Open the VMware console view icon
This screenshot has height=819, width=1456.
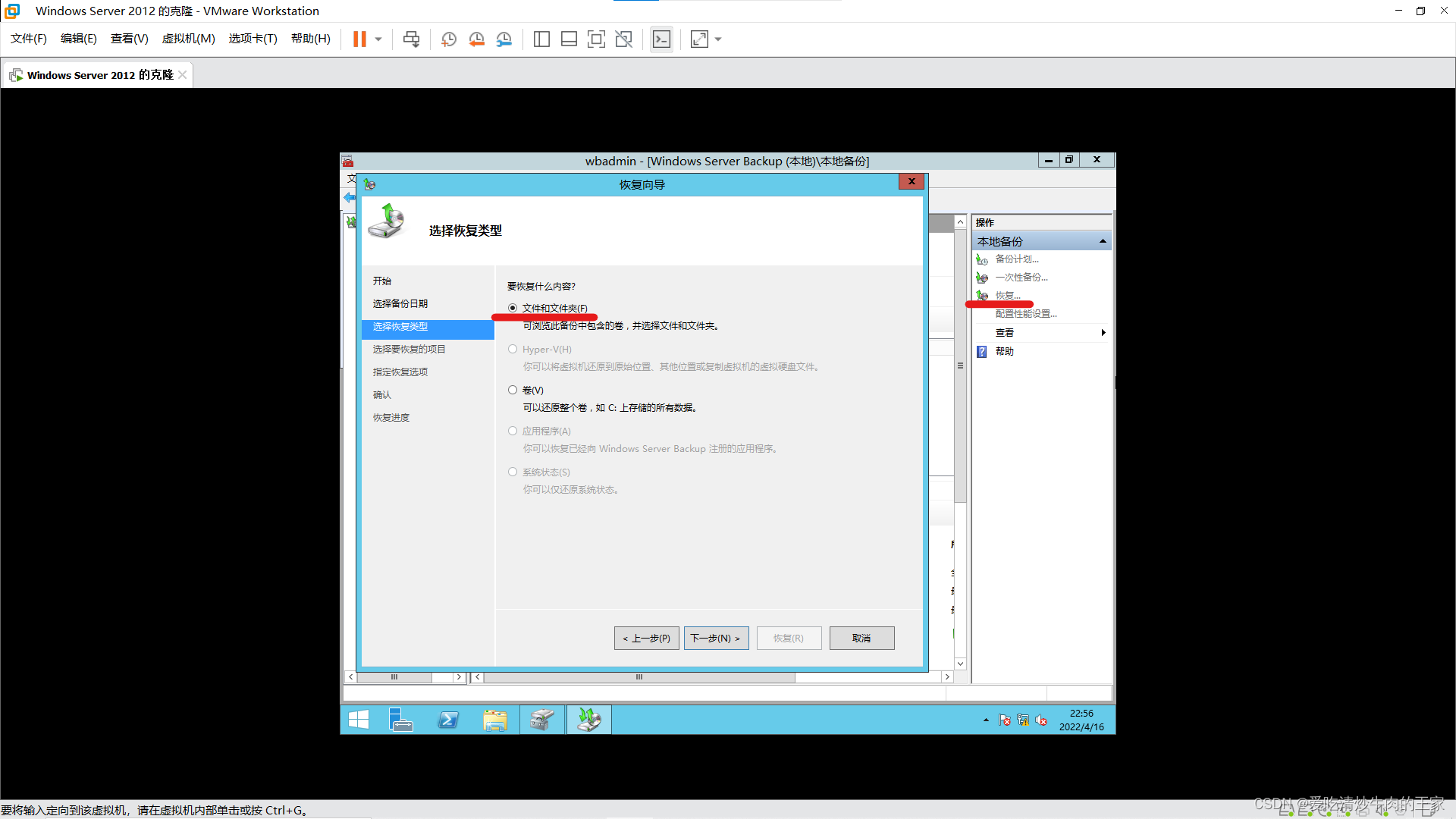[661, 39]
